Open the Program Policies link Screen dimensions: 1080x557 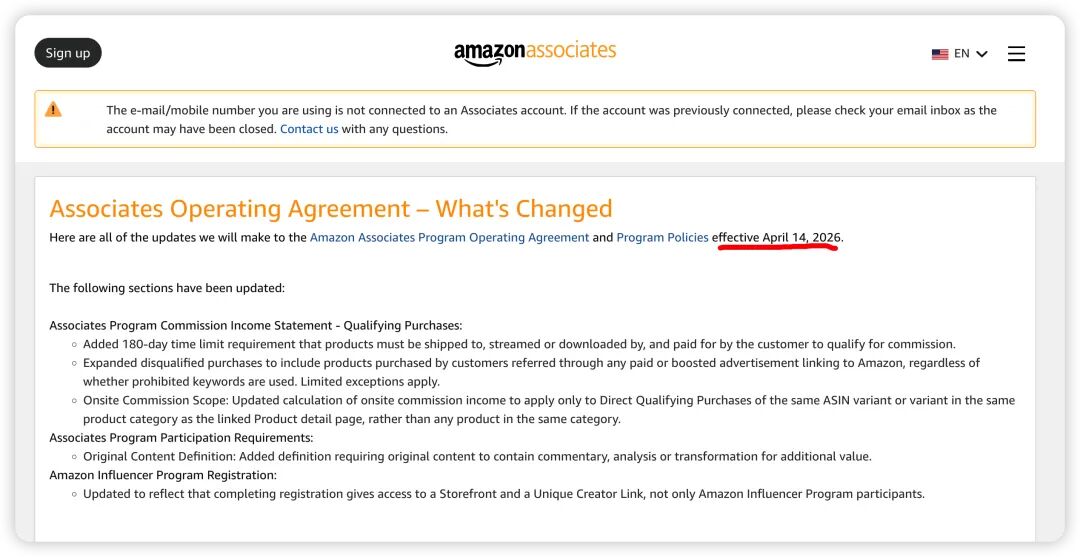click(662, 238)
